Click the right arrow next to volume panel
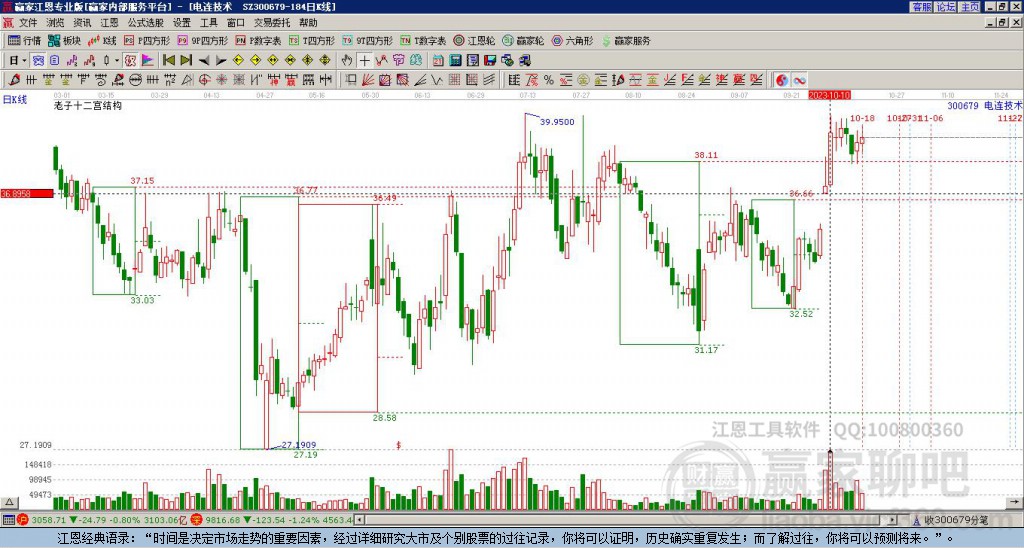1024x548 pixels. (1014, 502)
